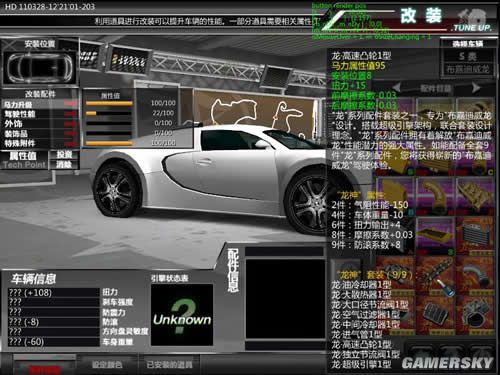Click the 投资 invest Tech Point button
500x375 pixels.
coord(64,154)
